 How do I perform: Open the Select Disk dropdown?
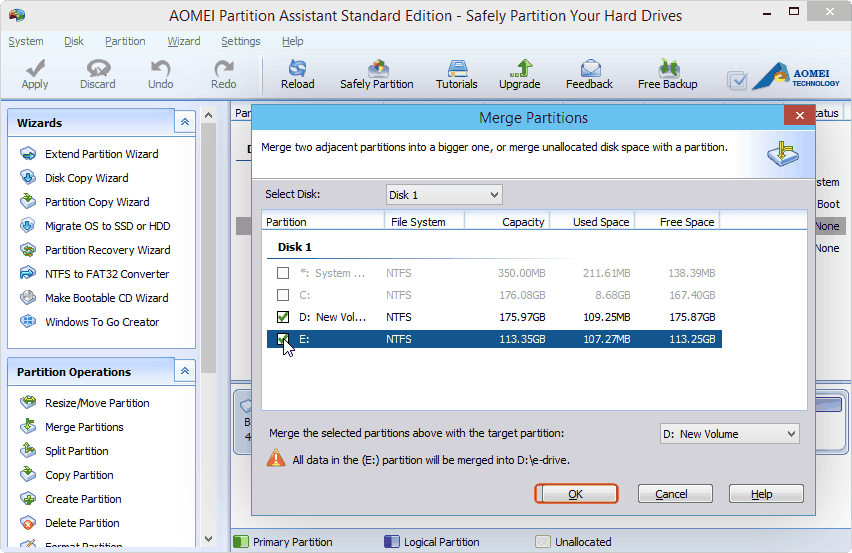coord(444,194)
